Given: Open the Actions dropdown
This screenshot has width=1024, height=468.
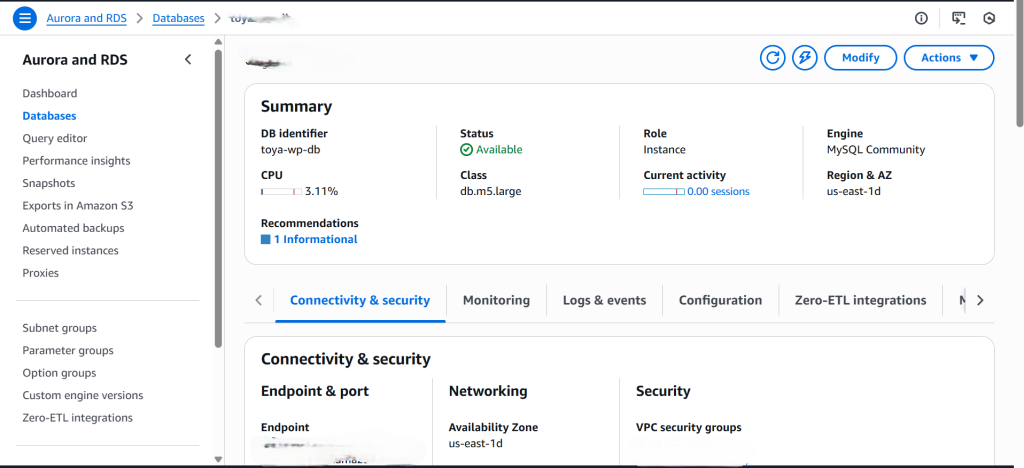Looking at the screenshot, I should tap(948, 58).
